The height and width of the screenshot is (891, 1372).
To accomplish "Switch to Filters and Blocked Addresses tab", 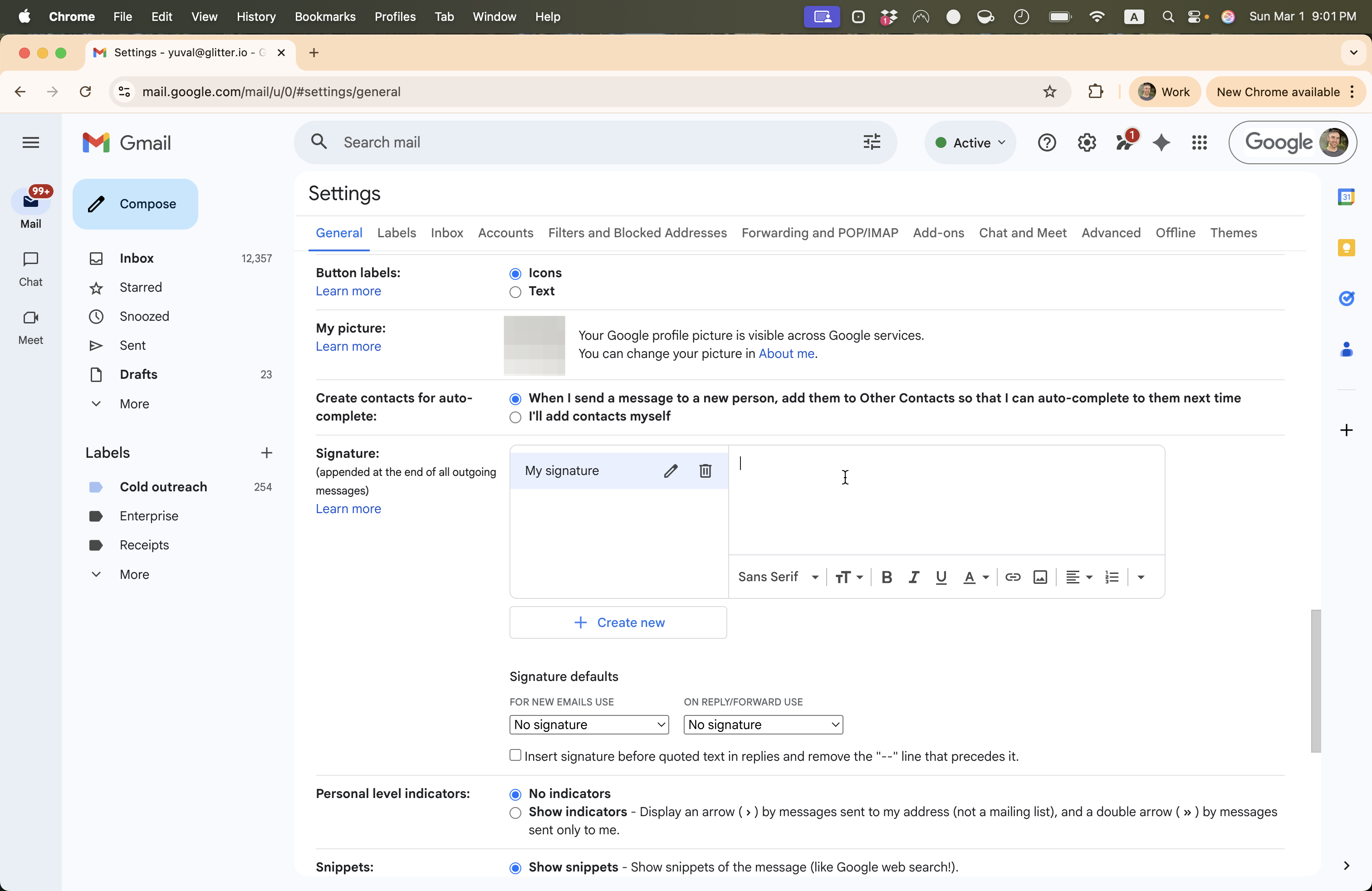I will pyautogui.click(x=637, y=233).
